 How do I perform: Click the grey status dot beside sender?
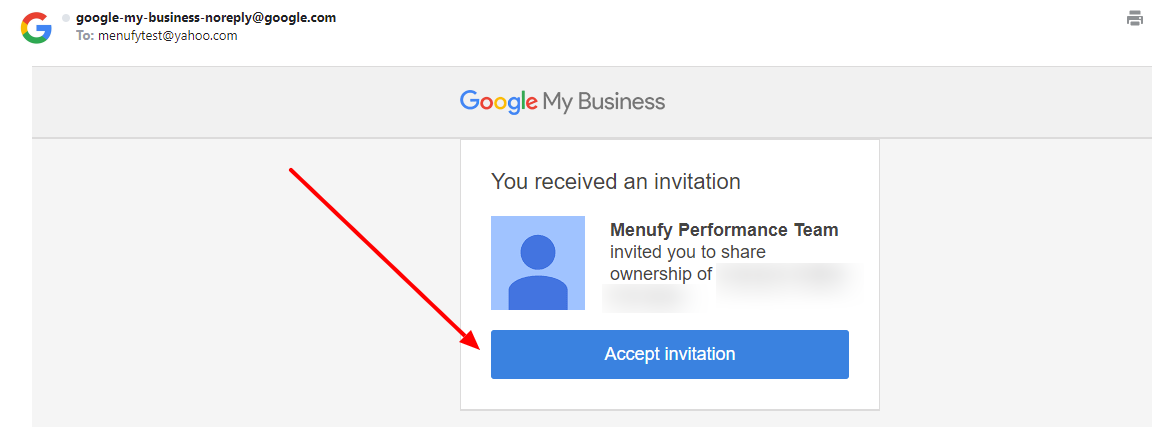click(67, 18)
